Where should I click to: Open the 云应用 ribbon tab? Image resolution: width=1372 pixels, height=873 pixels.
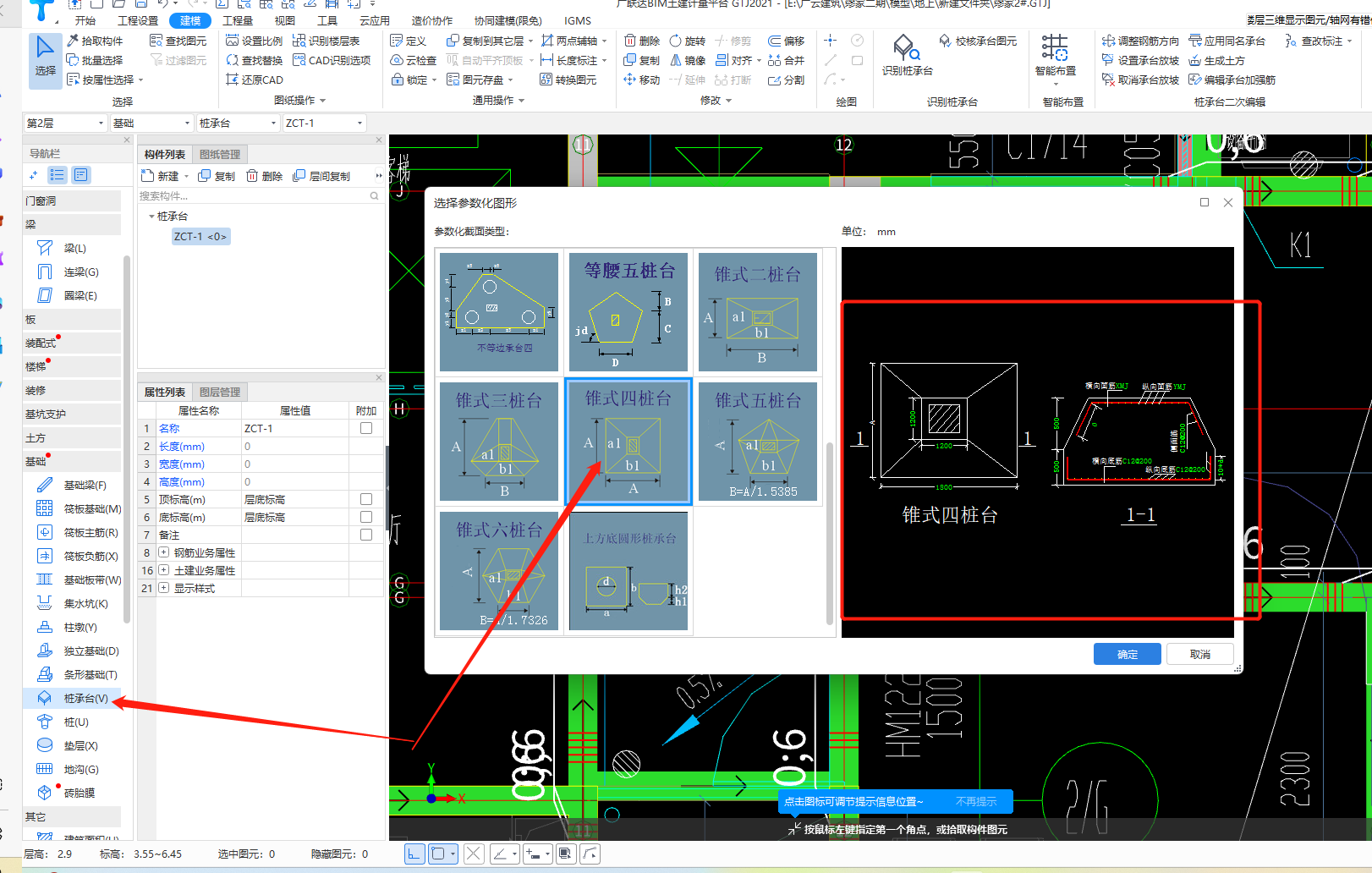(375, 20)
